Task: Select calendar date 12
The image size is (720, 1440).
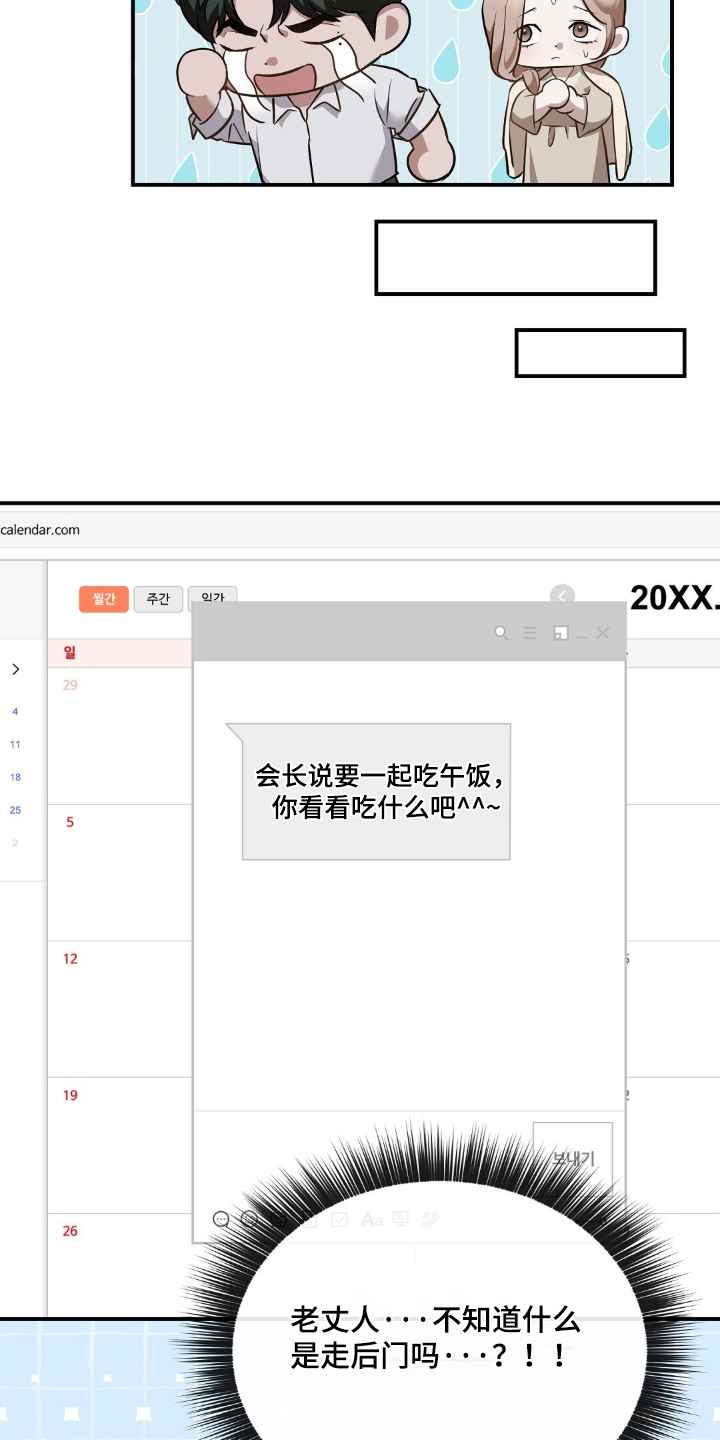Action: click(70, 958)
